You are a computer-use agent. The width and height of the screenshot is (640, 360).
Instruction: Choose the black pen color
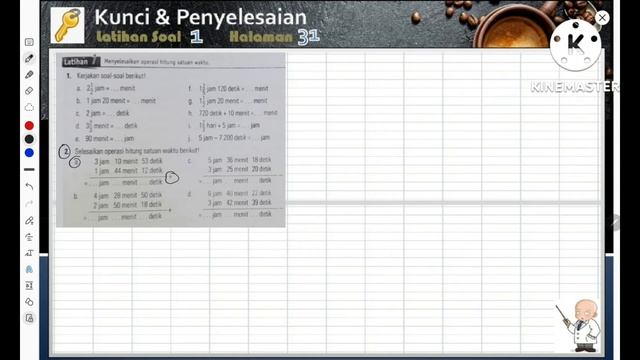(x=29, y=139)
